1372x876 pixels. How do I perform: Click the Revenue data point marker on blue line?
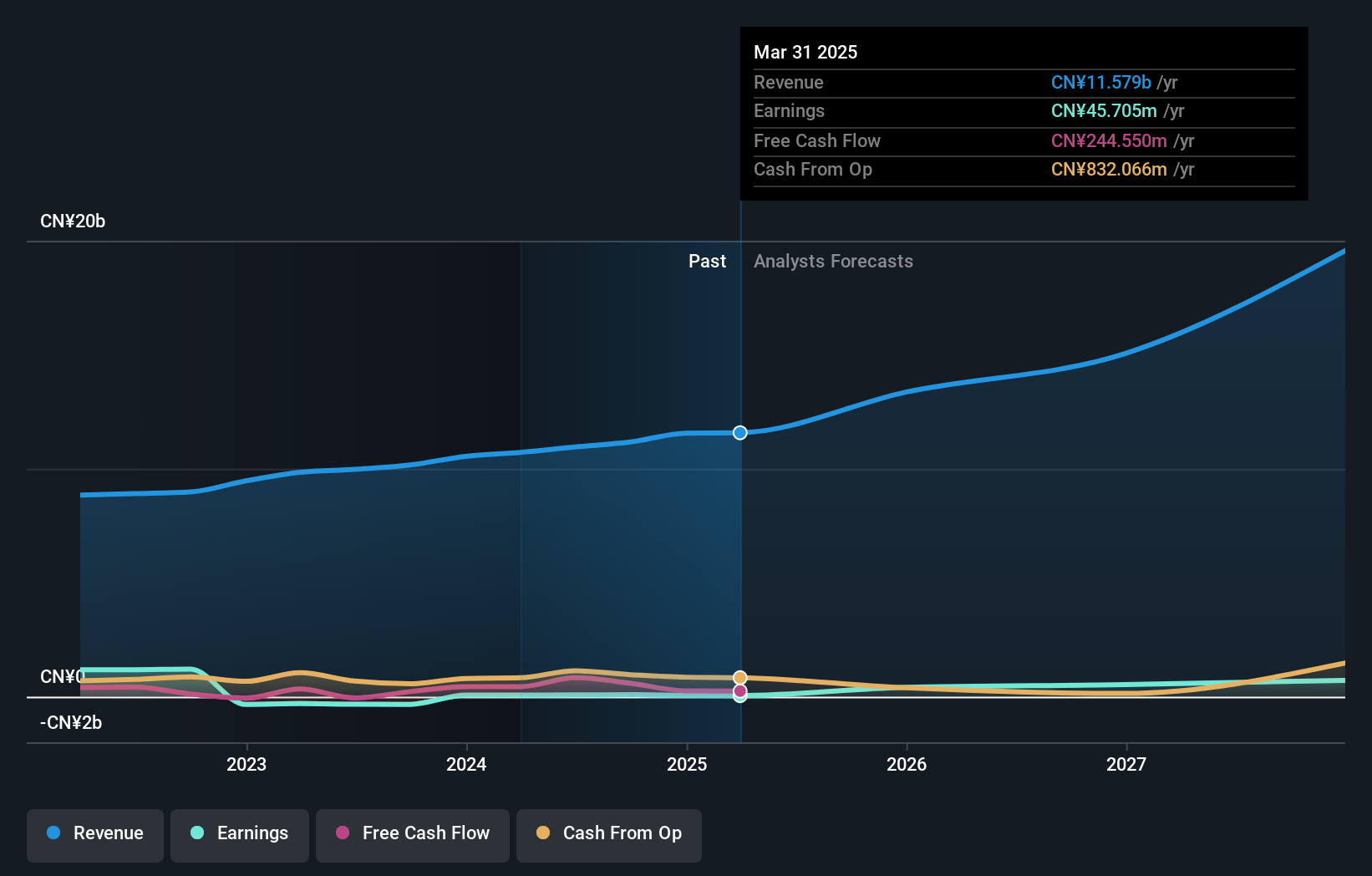point(740,432)
